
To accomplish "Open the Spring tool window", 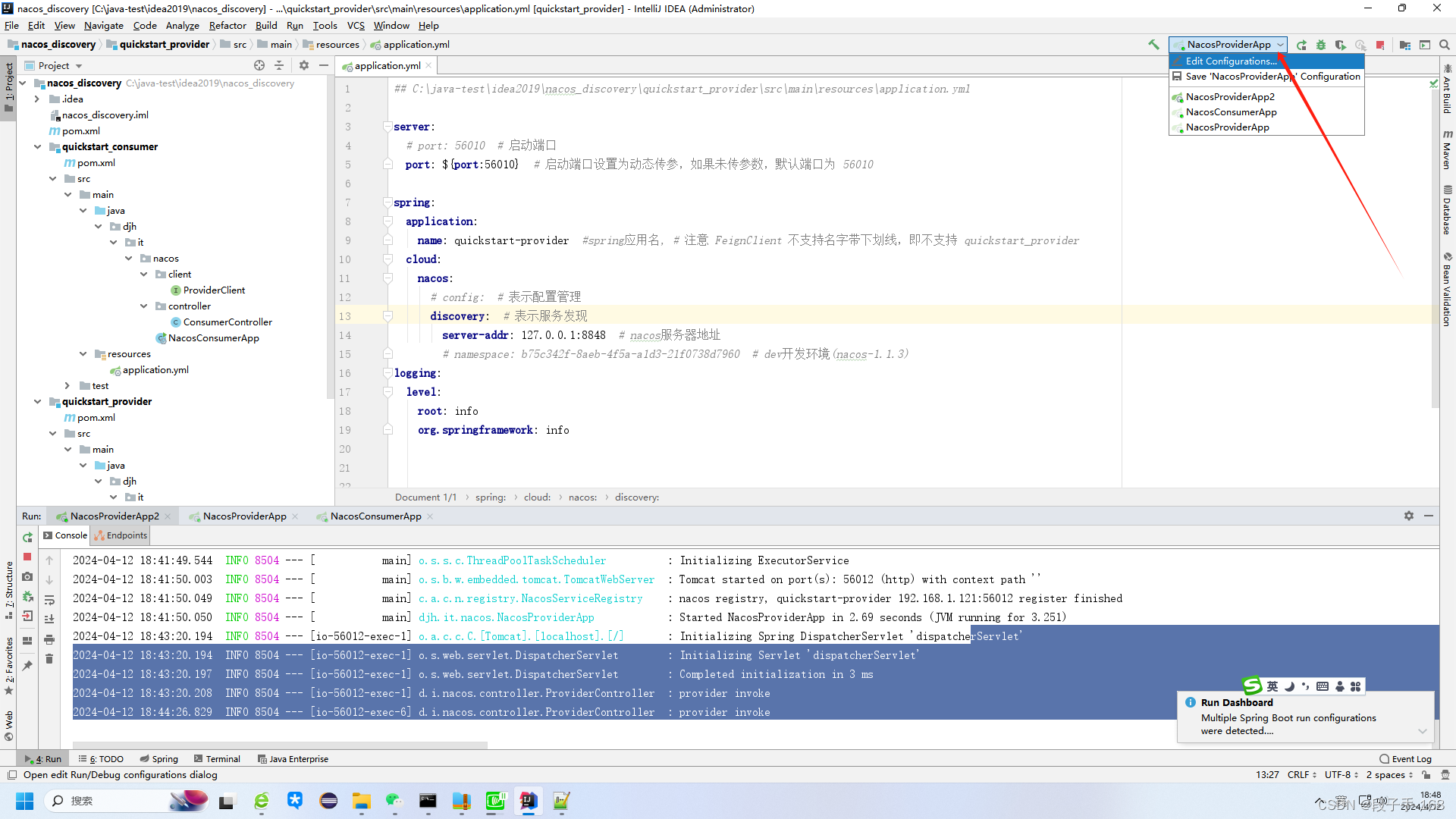I will pos(159,759).
